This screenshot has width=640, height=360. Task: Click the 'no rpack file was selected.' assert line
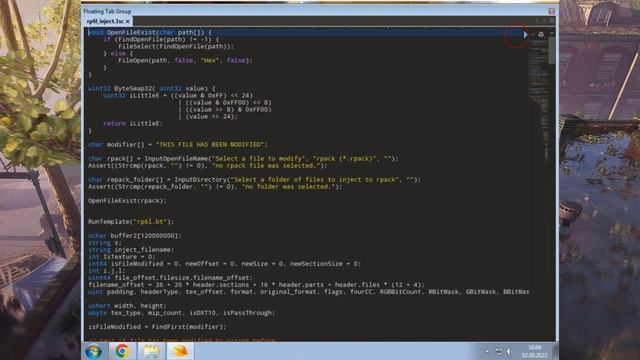[x=207, y=165]
